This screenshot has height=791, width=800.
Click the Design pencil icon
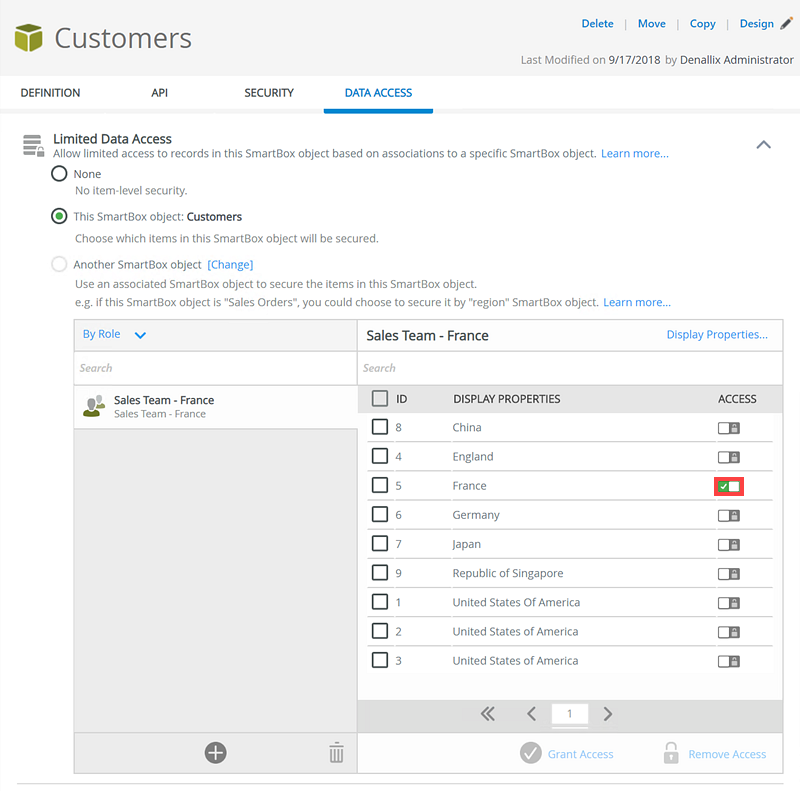[786, 23]
